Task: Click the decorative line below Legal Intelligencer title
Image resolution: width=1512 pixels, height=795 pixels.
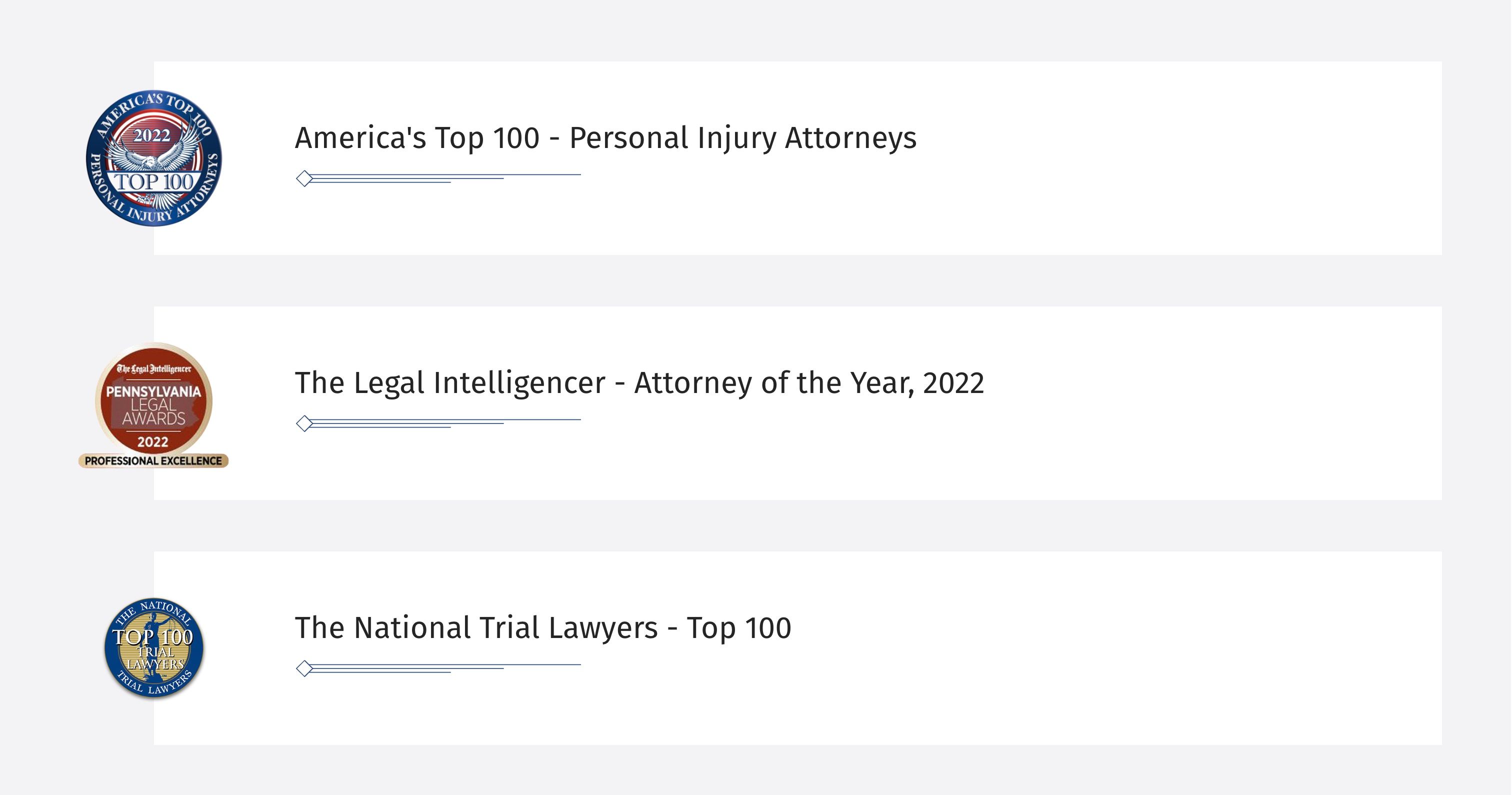Action: point(438,423)
